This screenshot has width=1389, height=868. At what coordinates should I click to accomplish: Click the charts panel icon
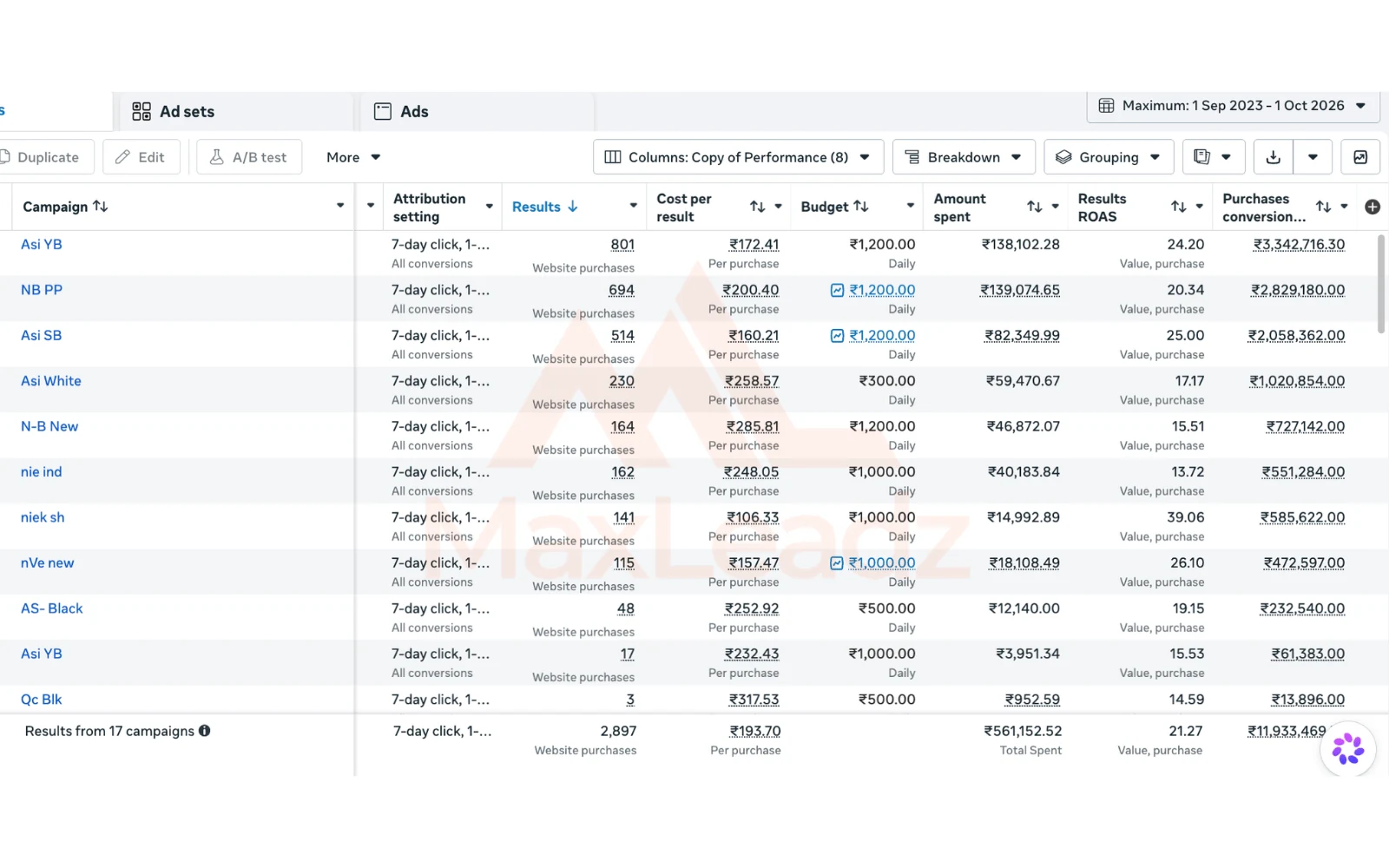pos(1360,157)
